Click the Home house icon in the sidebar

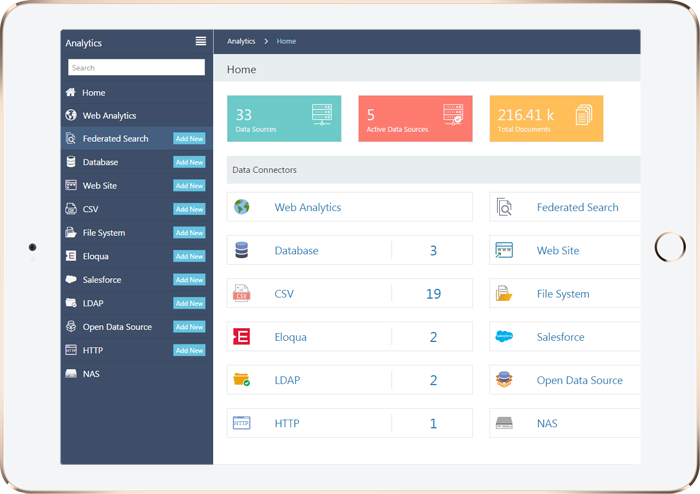(x=71, y=92)
